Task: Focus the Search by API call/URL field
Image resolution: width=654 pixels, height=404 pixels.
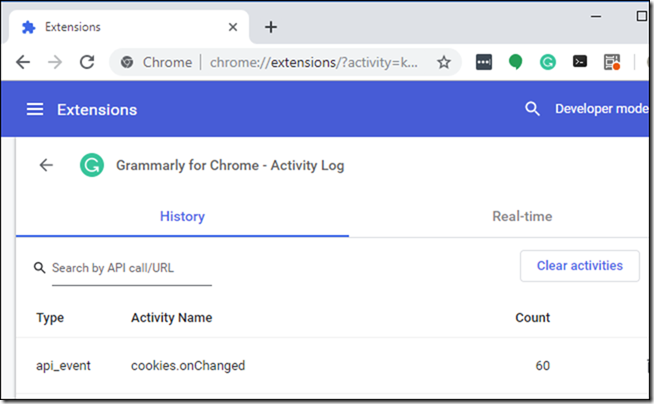Action: (132, 268)
